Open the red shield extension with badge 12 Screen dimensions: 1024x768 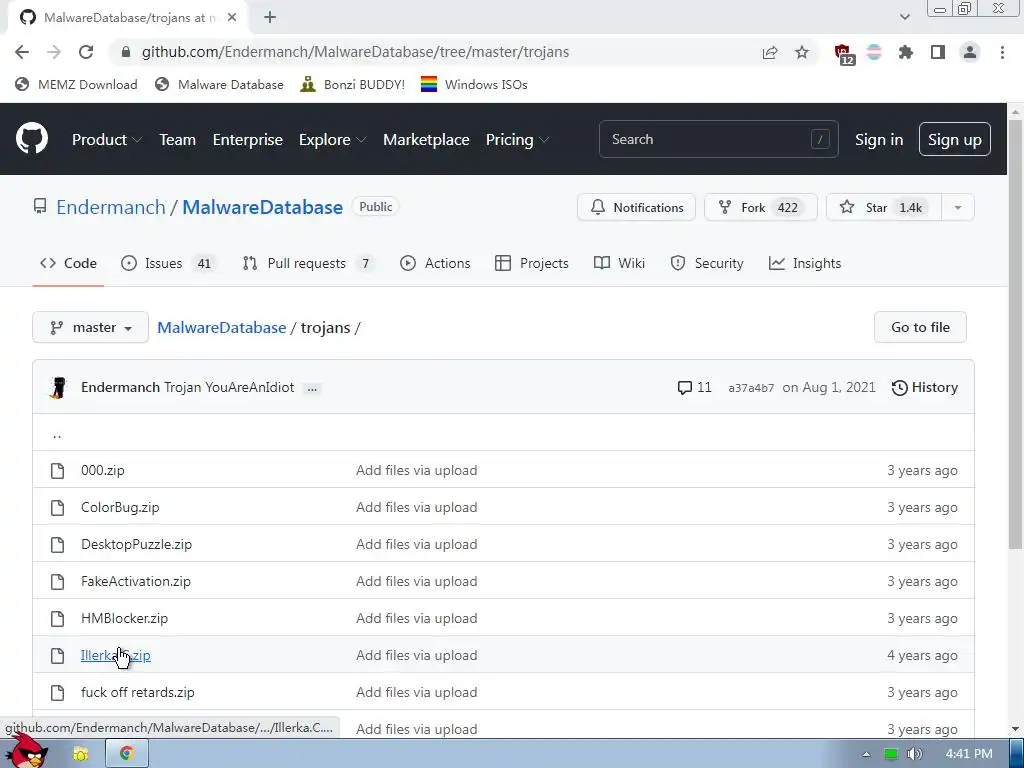[844, 54]
